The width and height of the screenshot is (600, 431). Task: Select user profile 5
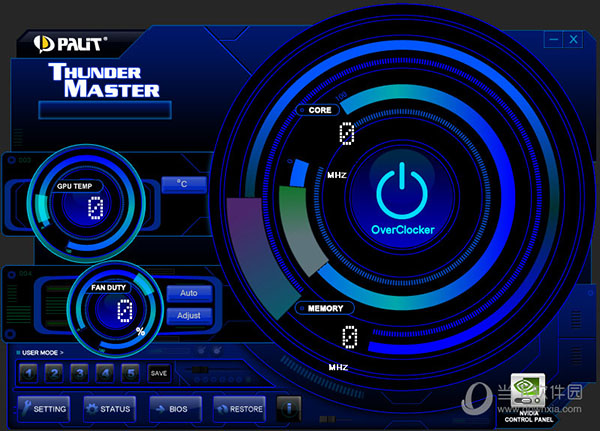(x=130, y=373)
